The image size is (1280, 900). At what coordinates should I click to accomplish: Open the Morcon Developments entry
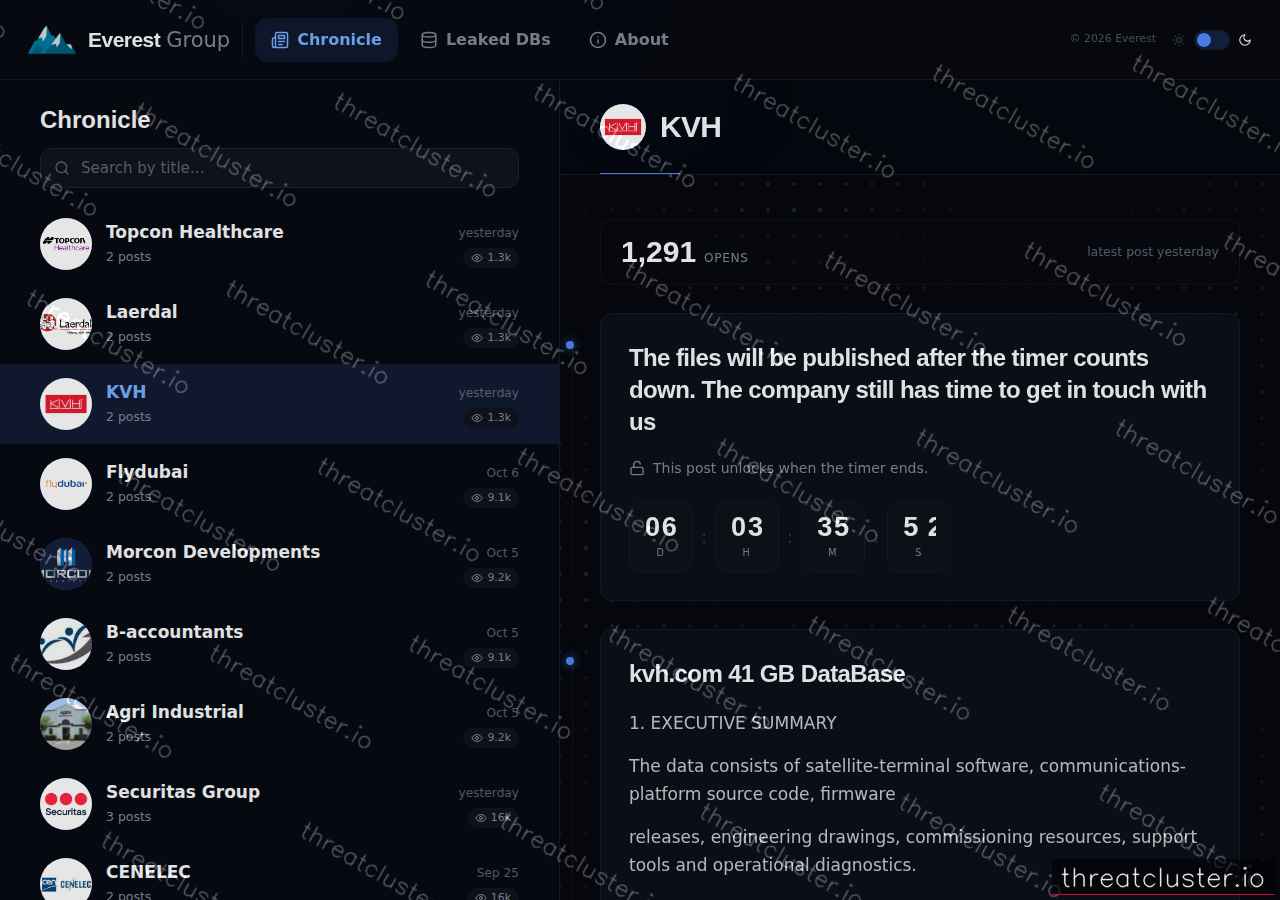[279, 564]
